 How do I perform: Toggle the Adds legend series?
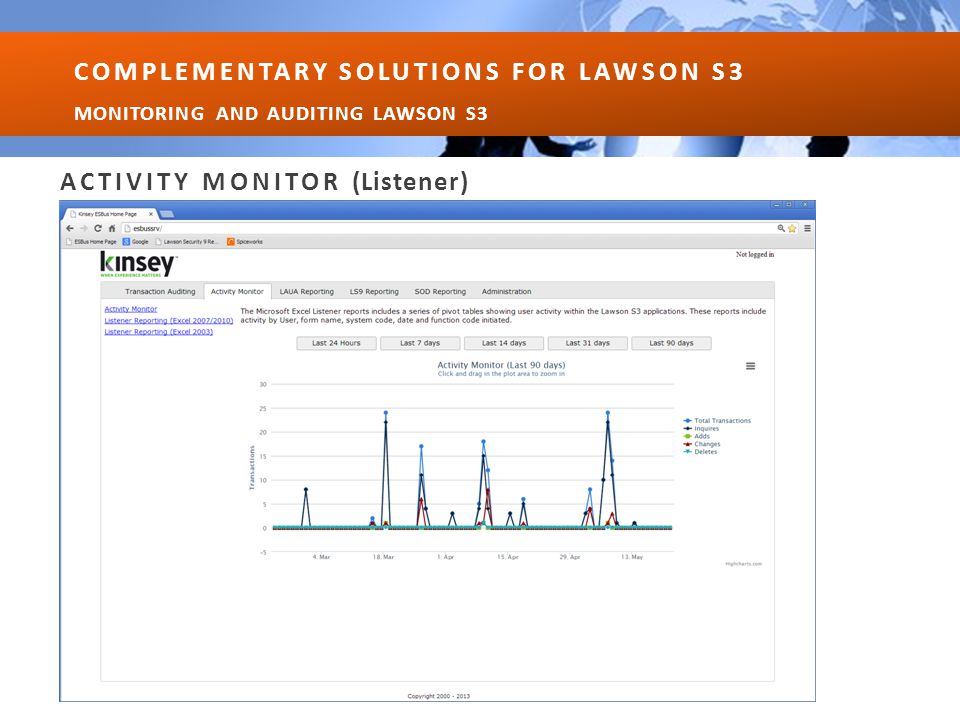point(697,437)
